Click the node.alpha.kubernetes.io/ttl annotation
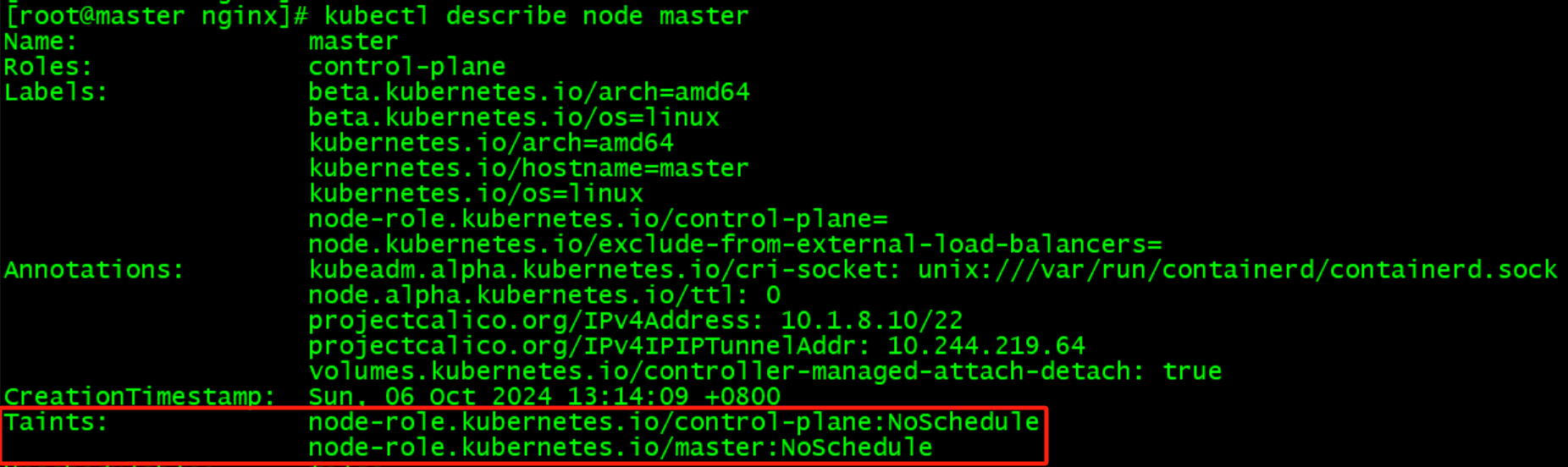 coord(544,295)
